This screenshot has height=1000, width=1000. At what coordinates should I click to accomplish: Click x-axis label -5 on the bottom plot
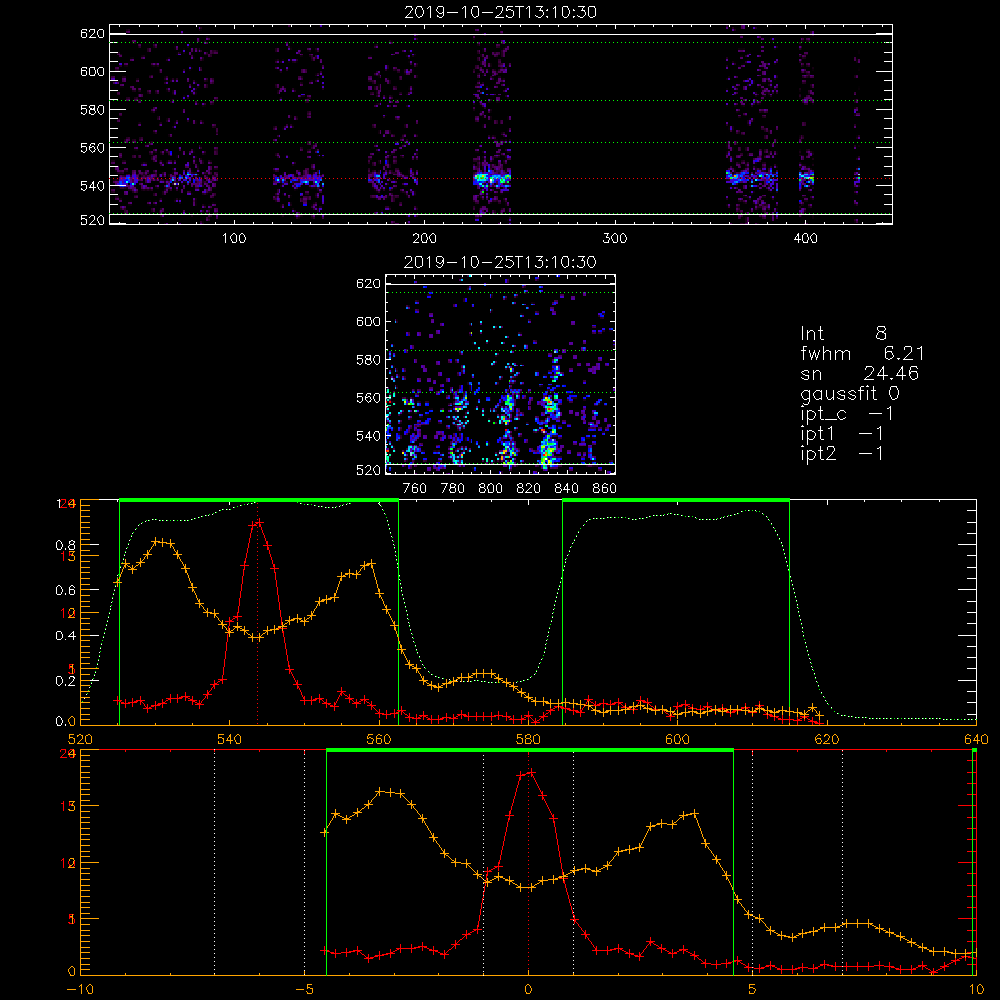(x=304, y=989)
